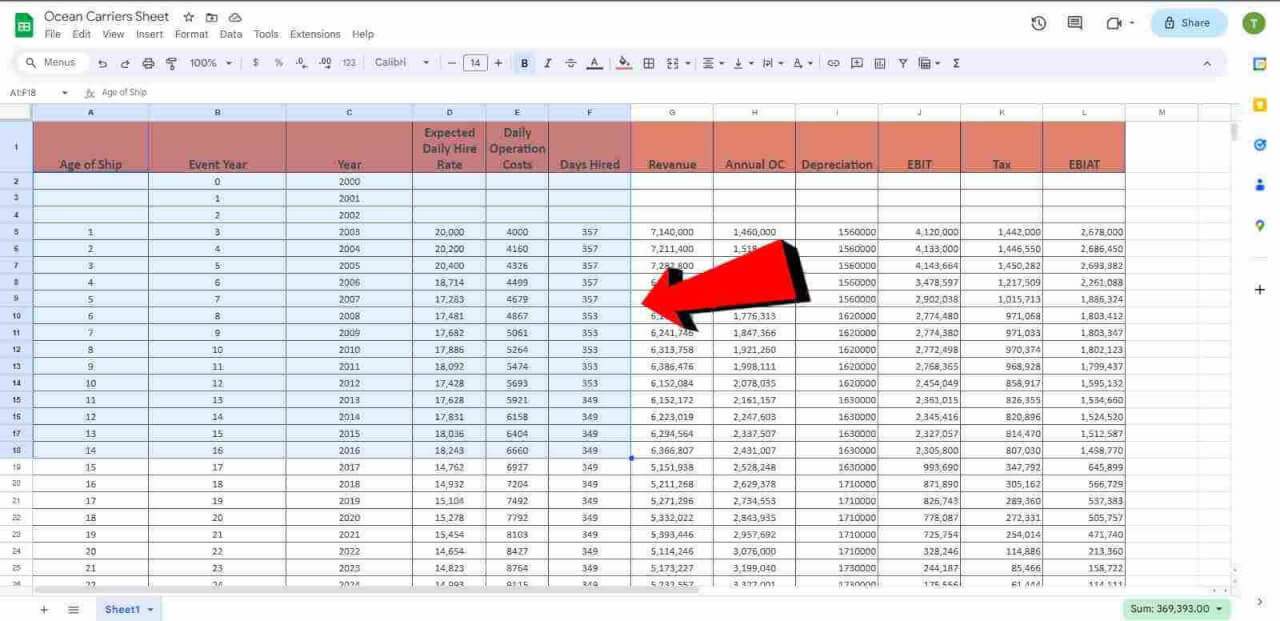Open the Data menu
Screen dimensions: 1280x621
click(x=231, y=33)
